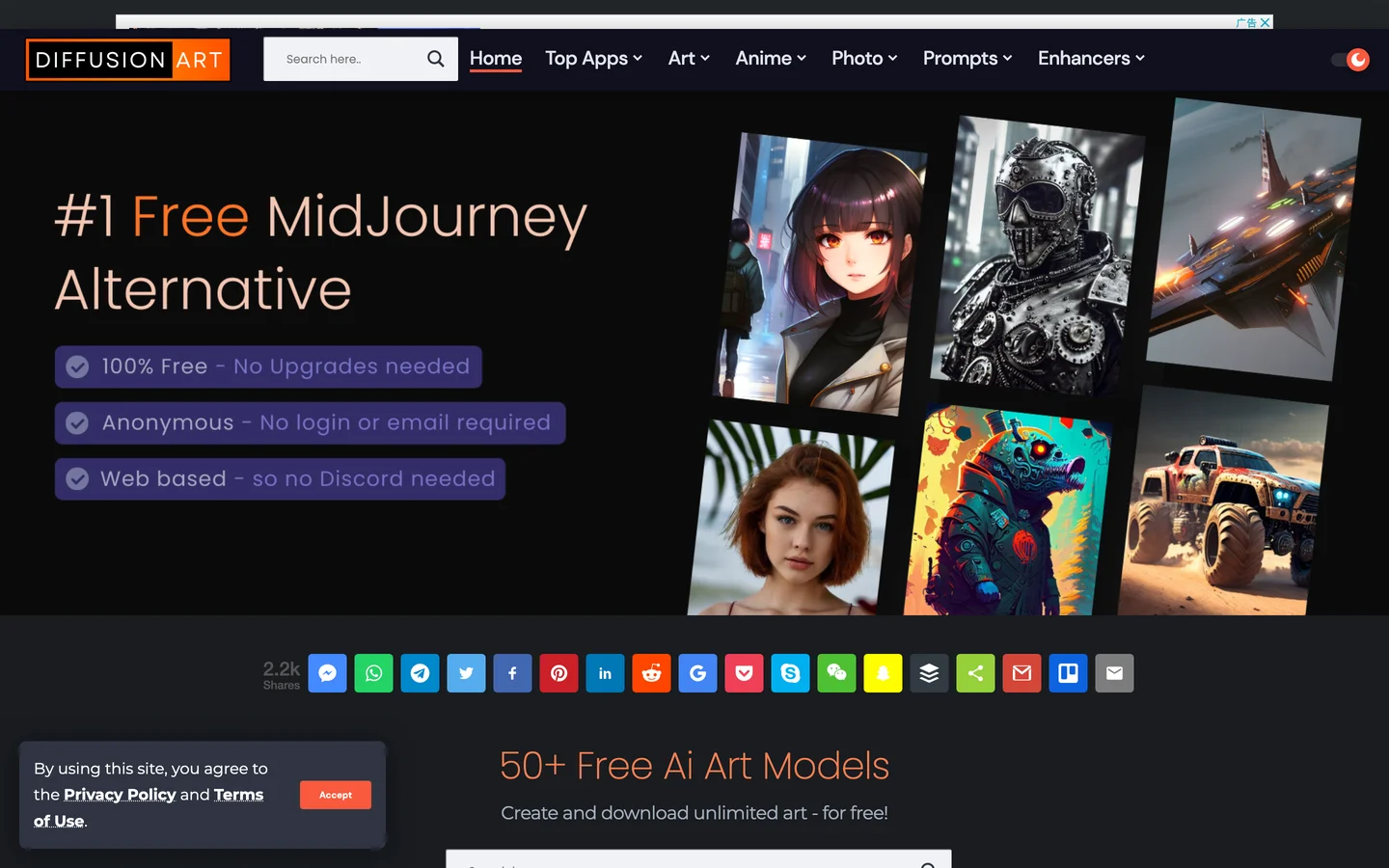Screen dimensions: 1389x868
Task: Open the Prompts menu
Action: coord(967,59)
